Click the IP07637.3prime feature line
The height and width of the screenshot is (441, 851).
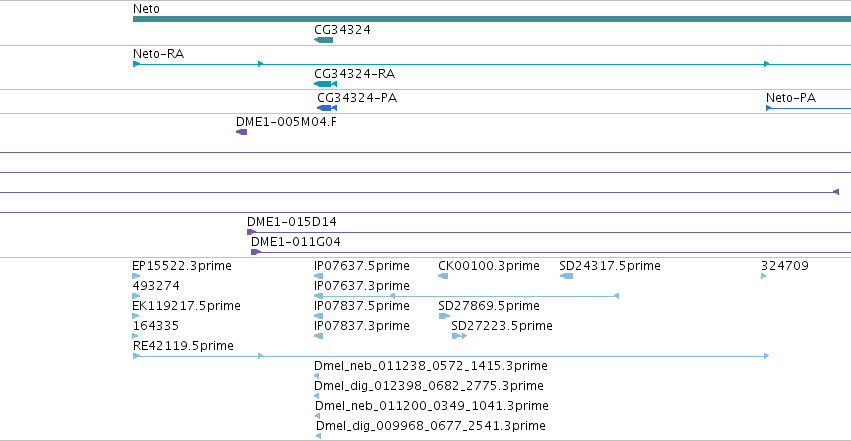click(467, 296)
